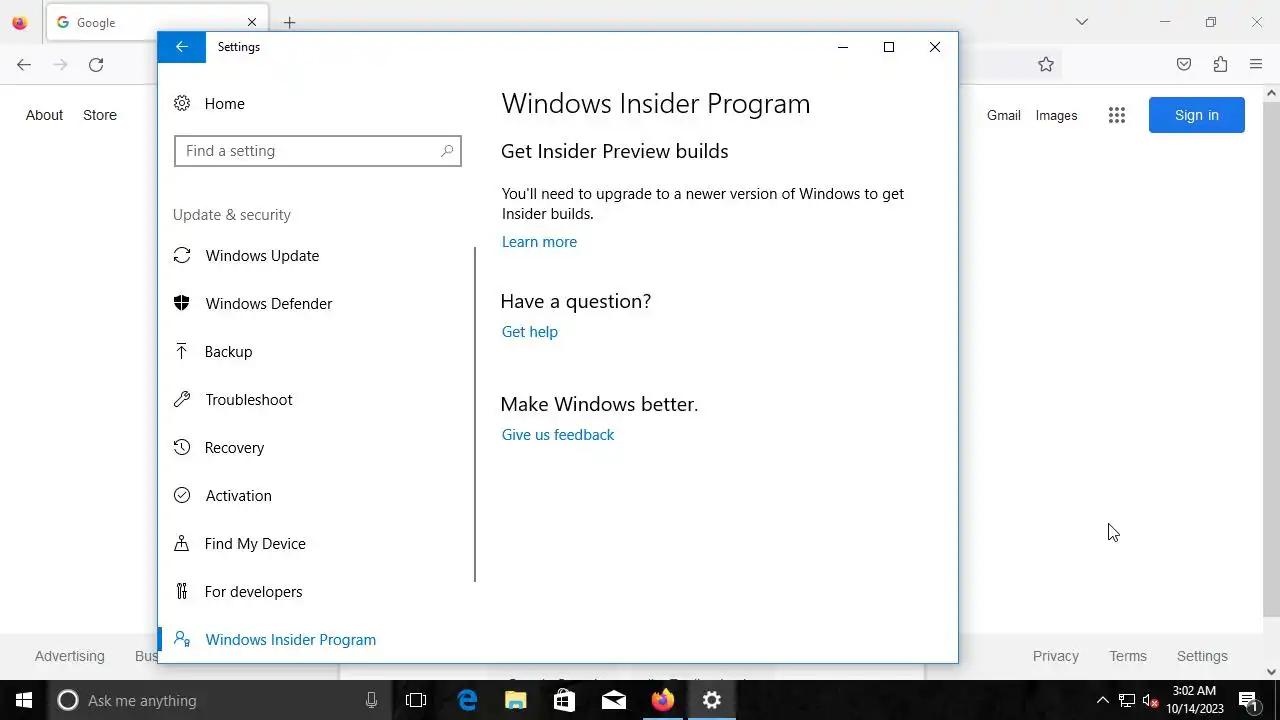The width and height of the screenshot is (1280, 720).
Task: Open Privacy link in Google footer
Action: [1056, 656]
